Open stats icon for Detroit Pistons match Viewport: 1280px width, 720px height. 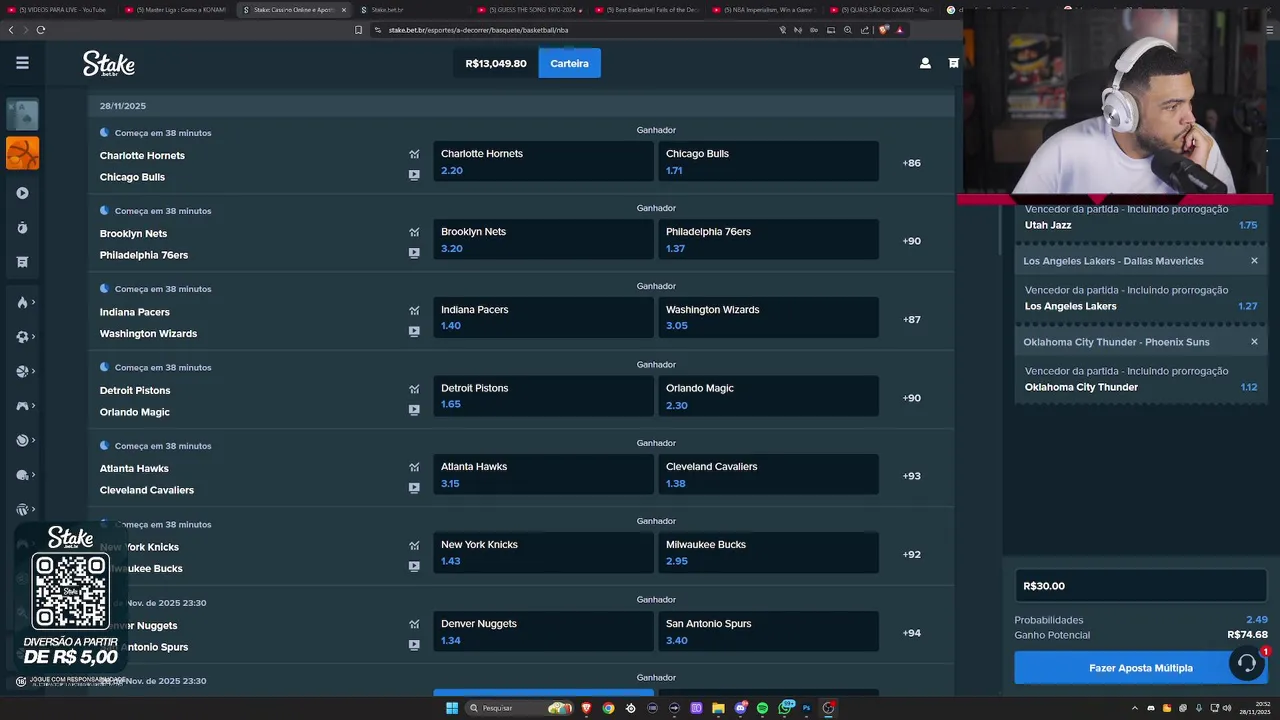point(414,389)
